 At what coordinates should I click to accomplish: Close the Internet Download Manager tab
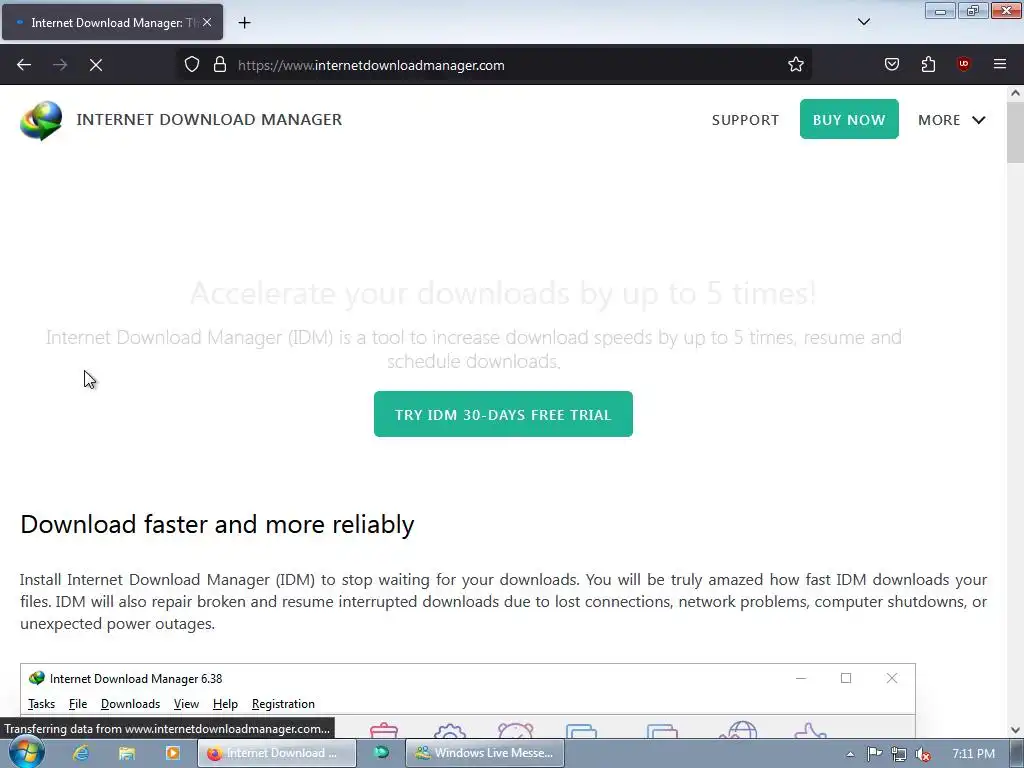[x=207, y=22]
